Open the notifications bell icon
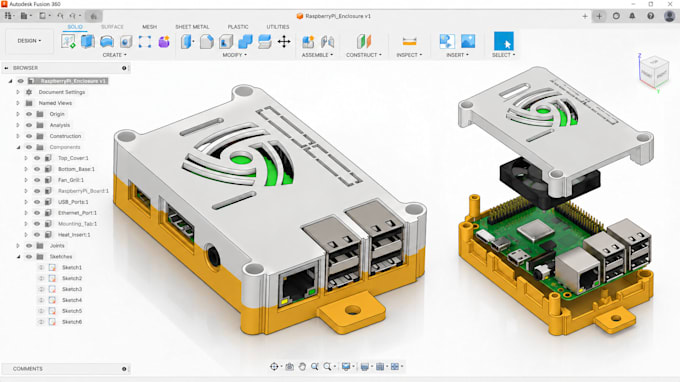Viewport: 680px width, 382px height. (x=632, y=16)
